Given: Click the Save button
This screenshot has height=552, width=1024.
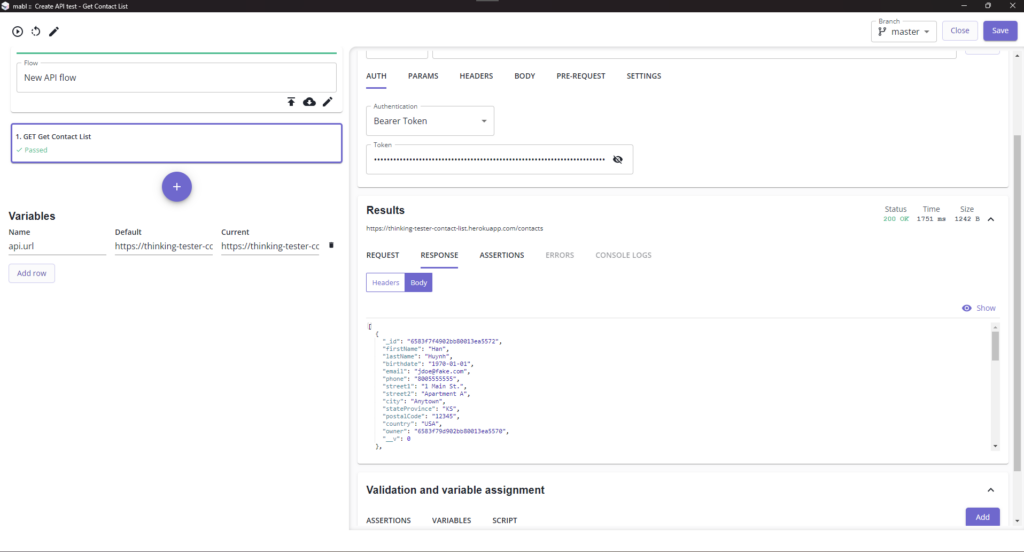Looking at the screenshot, I should click(1000, 31).
